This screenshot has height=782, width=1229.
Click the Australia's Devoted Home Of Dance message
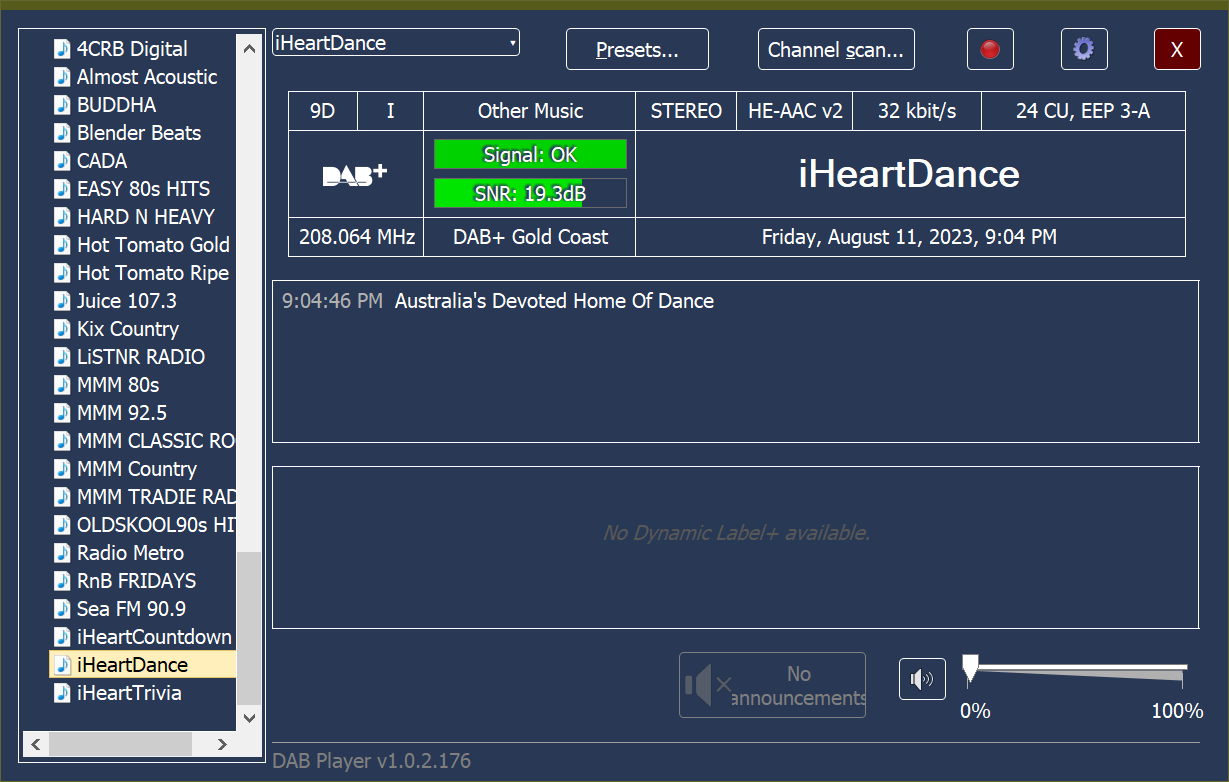(x=554, y=301)
